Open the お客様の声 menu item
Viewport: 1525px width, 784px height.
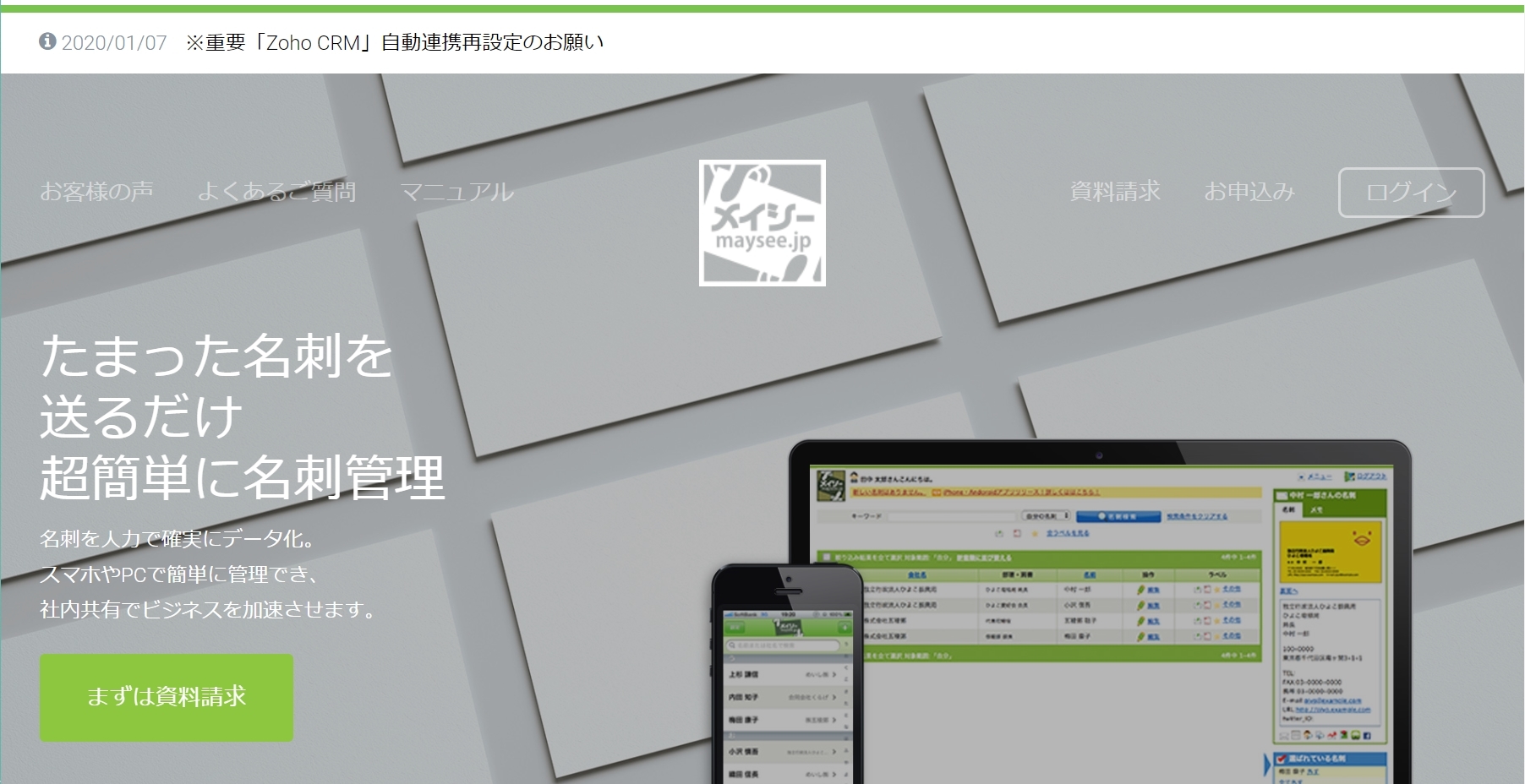pyautogui.click(x=97, y=192)
